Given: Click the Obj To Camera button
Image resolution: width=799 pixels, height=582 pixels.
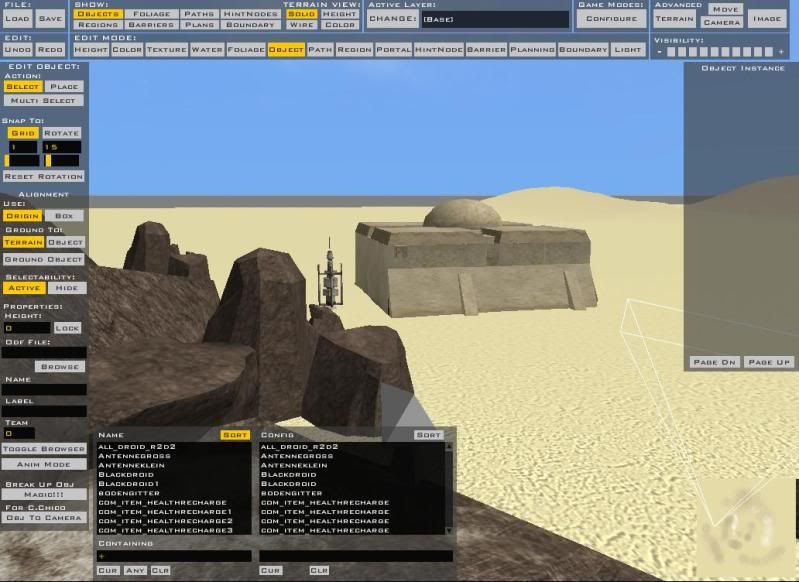Looking at the screenshot, I should pyautogui.click(x=44, y=518).
